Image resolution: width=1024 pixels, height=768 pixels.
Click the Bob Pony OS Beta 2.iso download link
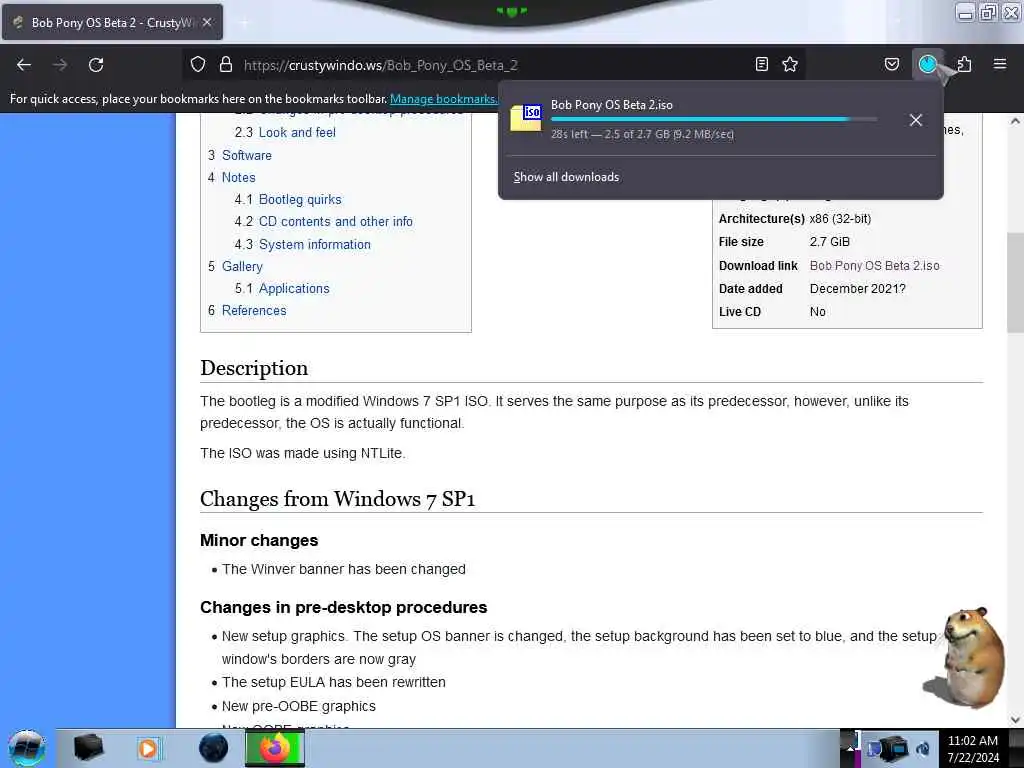tap(874, 266)
